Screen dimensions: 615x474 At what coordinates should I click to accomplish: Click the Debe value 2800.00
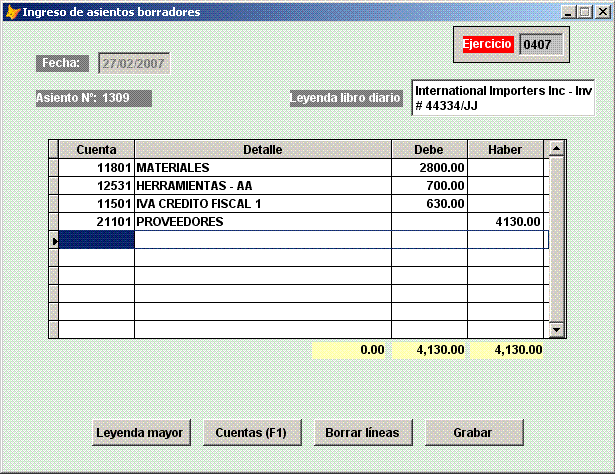[429, 168]
